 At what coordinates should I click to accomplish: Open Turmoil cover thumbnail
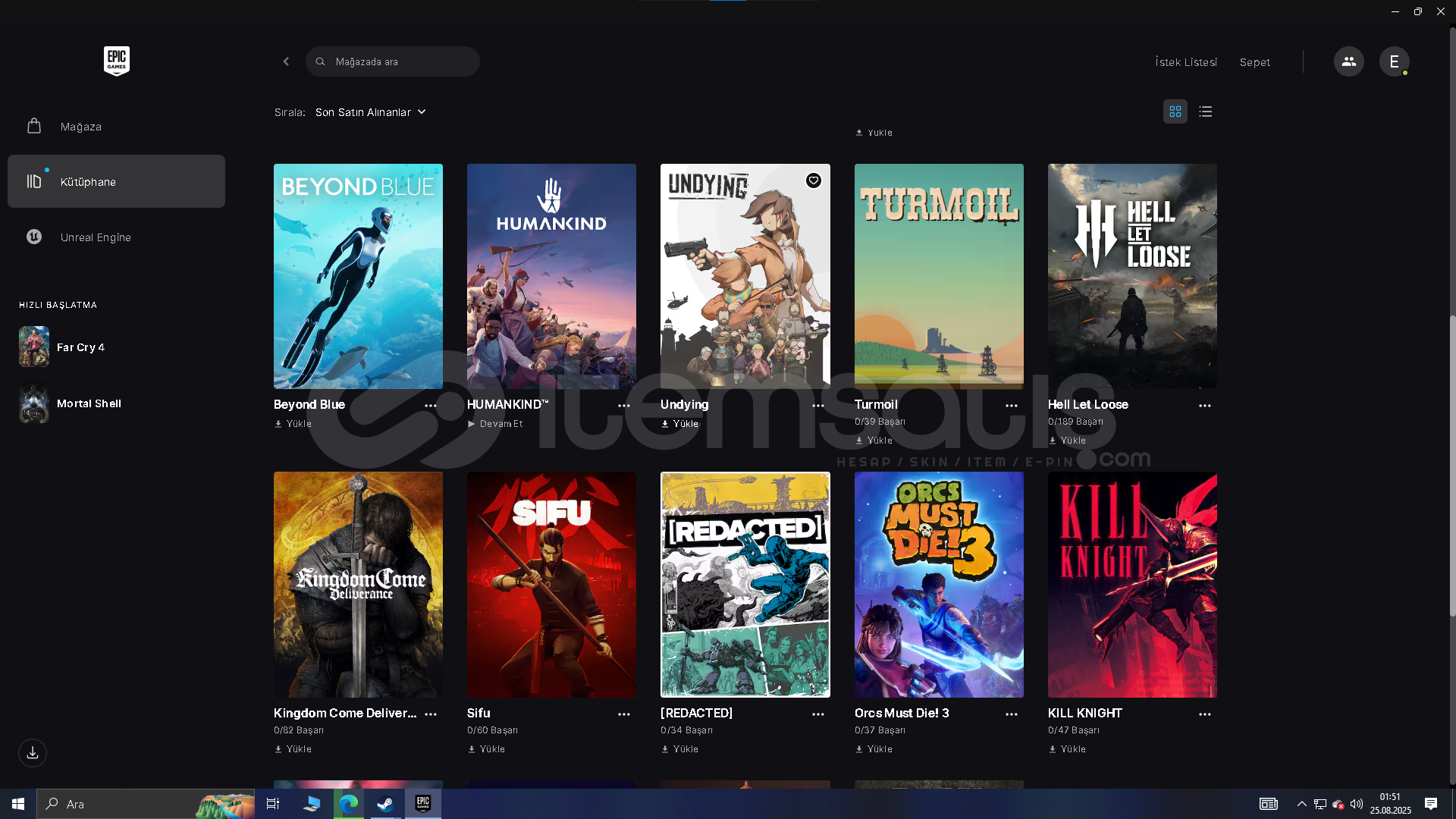pyautogui.click(x=939, y=276)
